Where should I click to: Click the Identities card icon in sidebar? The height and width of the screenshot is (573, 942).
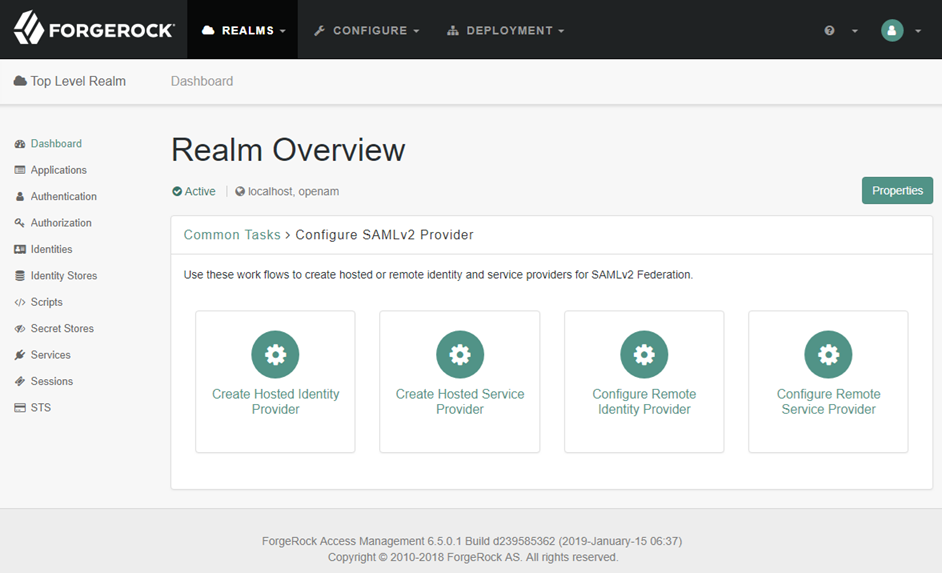pos(20,249)
